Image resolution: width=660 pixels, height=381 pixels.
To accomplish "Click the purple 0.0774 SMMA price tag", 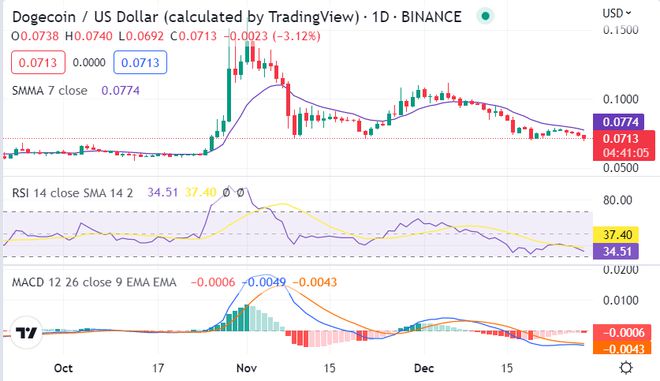I will (x=619, y=122).
